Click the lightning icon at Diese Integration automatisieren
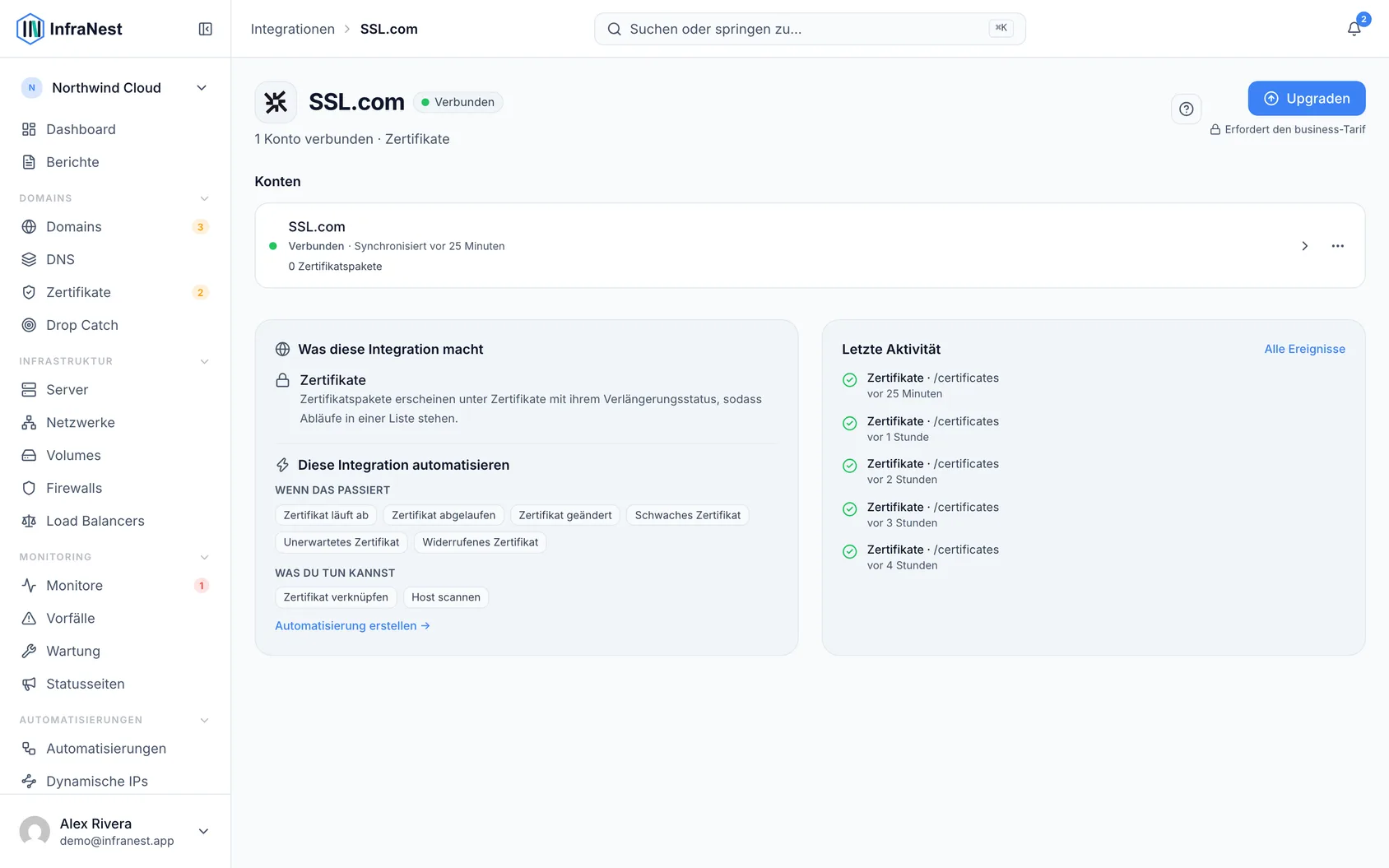This screenshot has height=868, width=1389. coord(282,465)
